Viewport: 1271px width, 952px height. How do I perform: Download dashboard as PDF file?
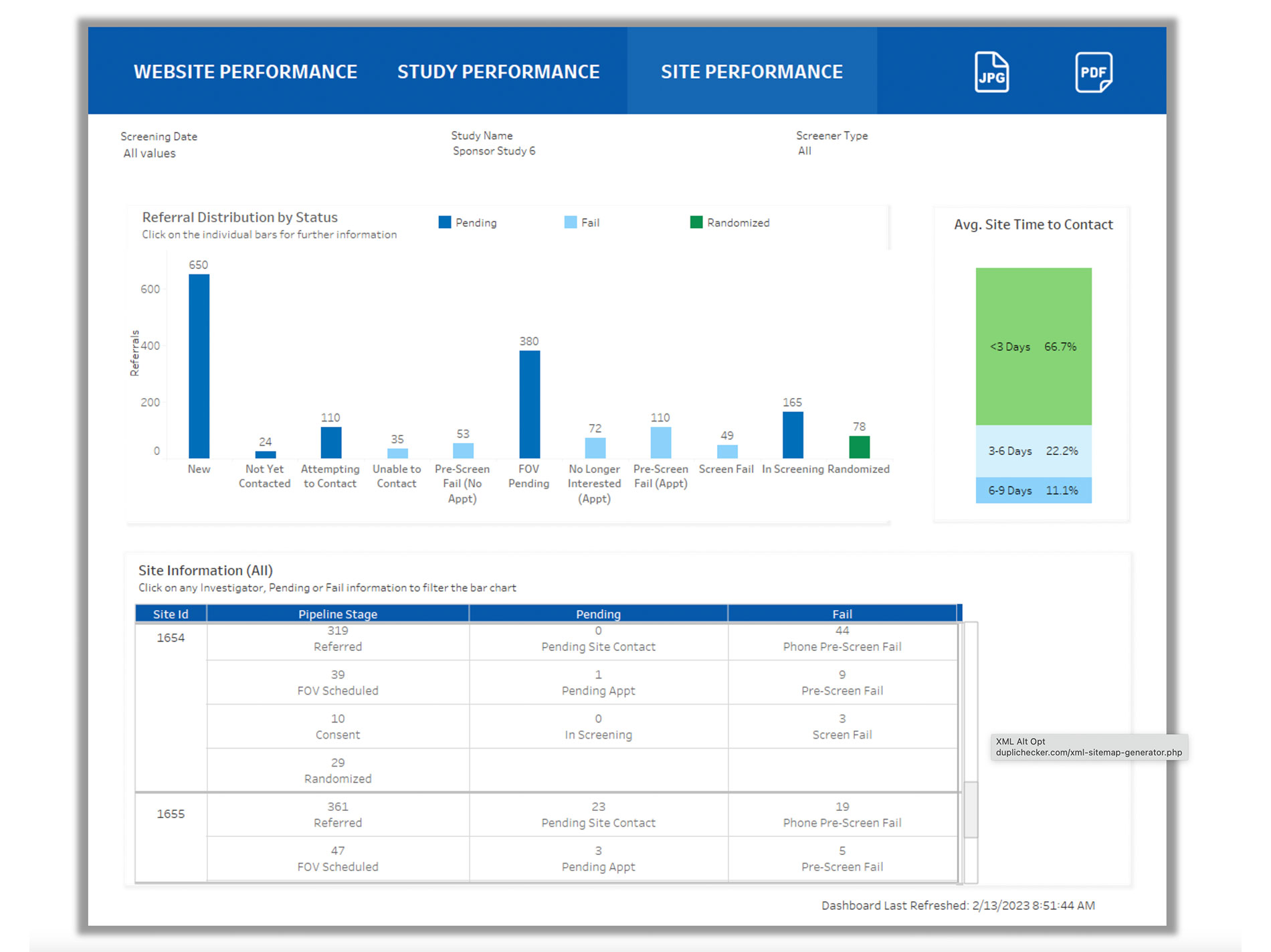pos(1093,72)
